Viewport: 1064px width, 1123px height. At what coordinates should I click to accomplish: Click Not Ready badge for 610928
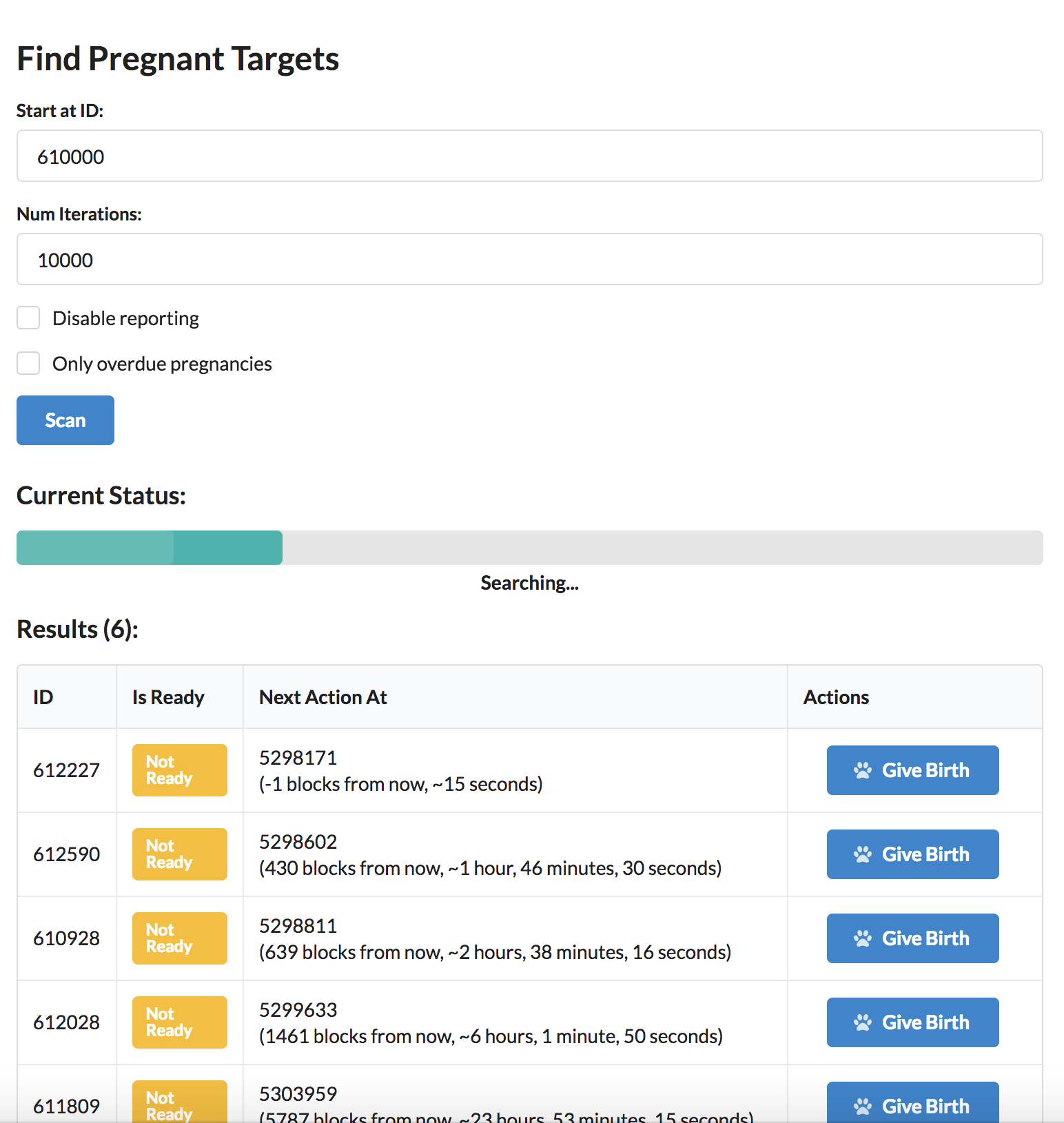[179, 938]
